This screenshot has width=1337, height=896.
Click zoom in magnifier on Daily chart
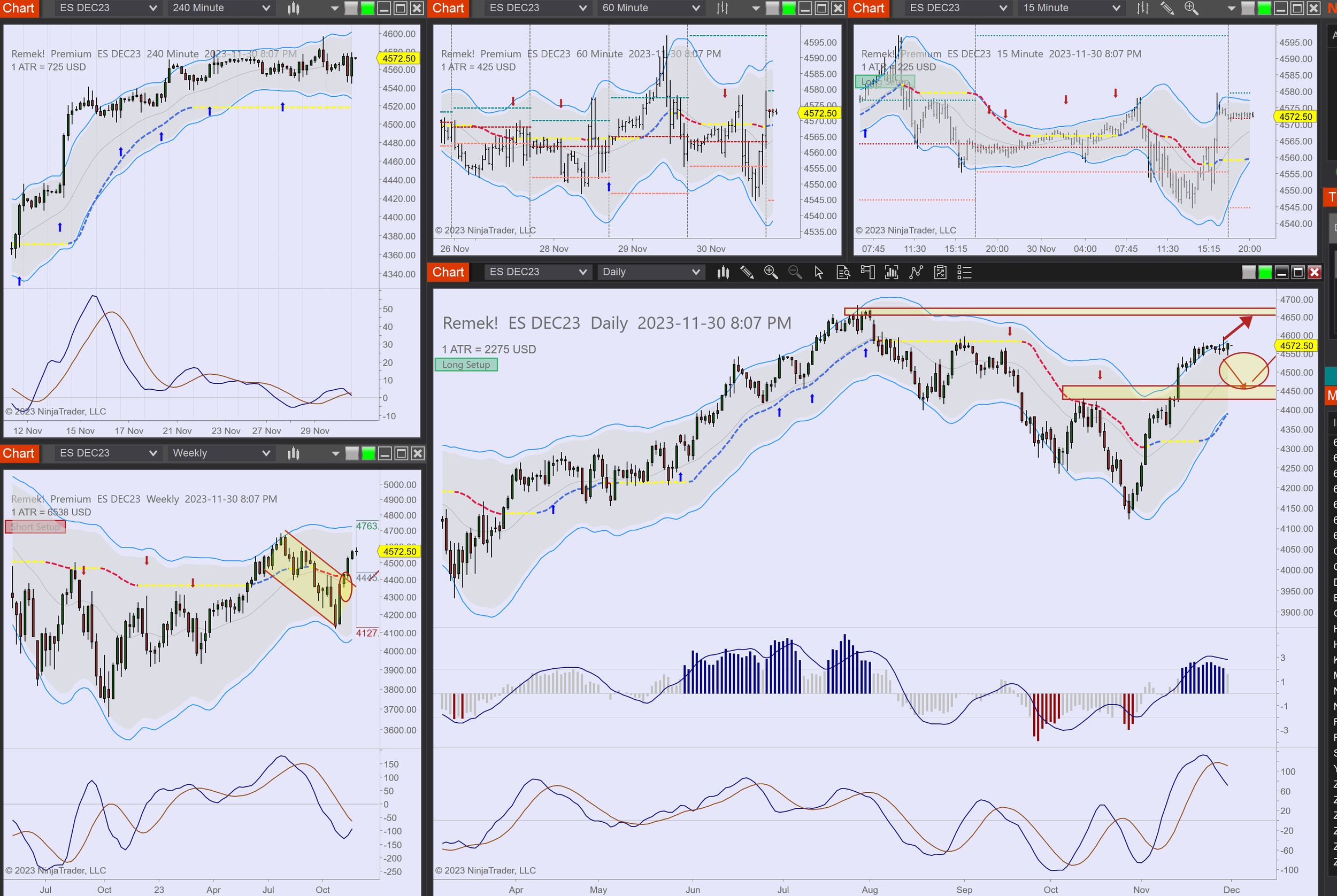pos(771,273)
